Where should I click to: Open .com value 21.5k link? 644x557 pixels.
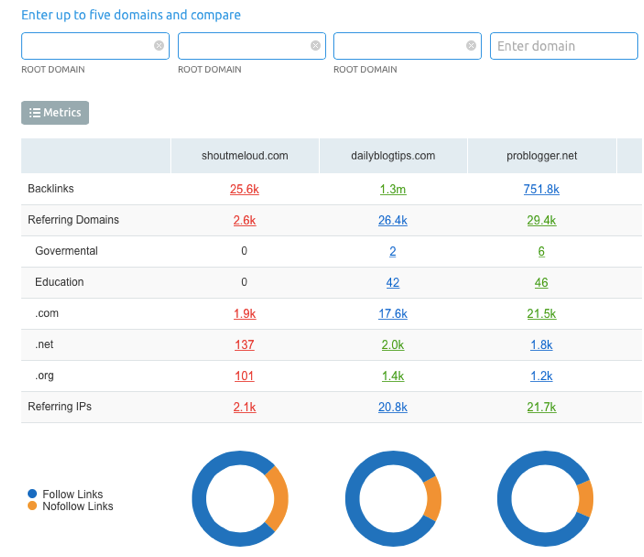coord(541,314)
